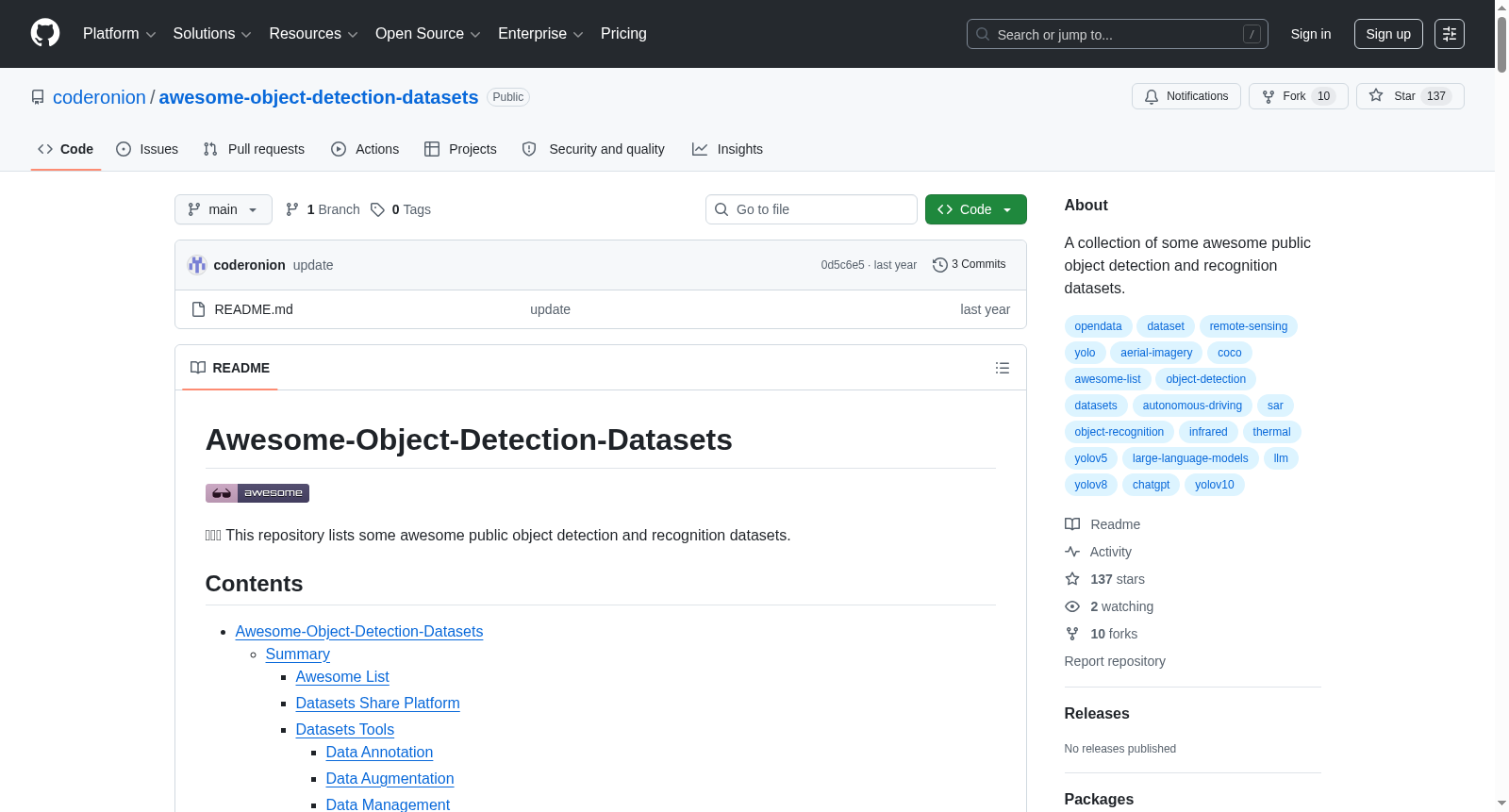This screenshot has width=1509, height=812.
Task: Expand the Enterprise menu
Action: point(540,34)
